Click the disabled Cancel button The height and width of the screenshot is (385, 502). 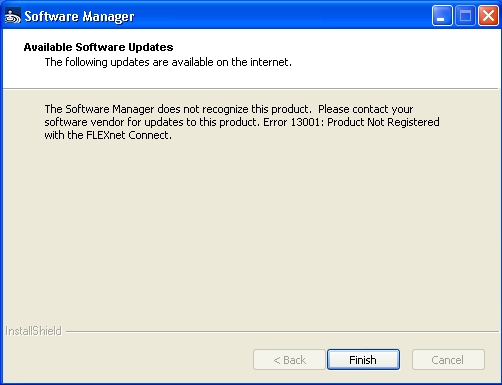pyautogui.click(x=448, y=360)
